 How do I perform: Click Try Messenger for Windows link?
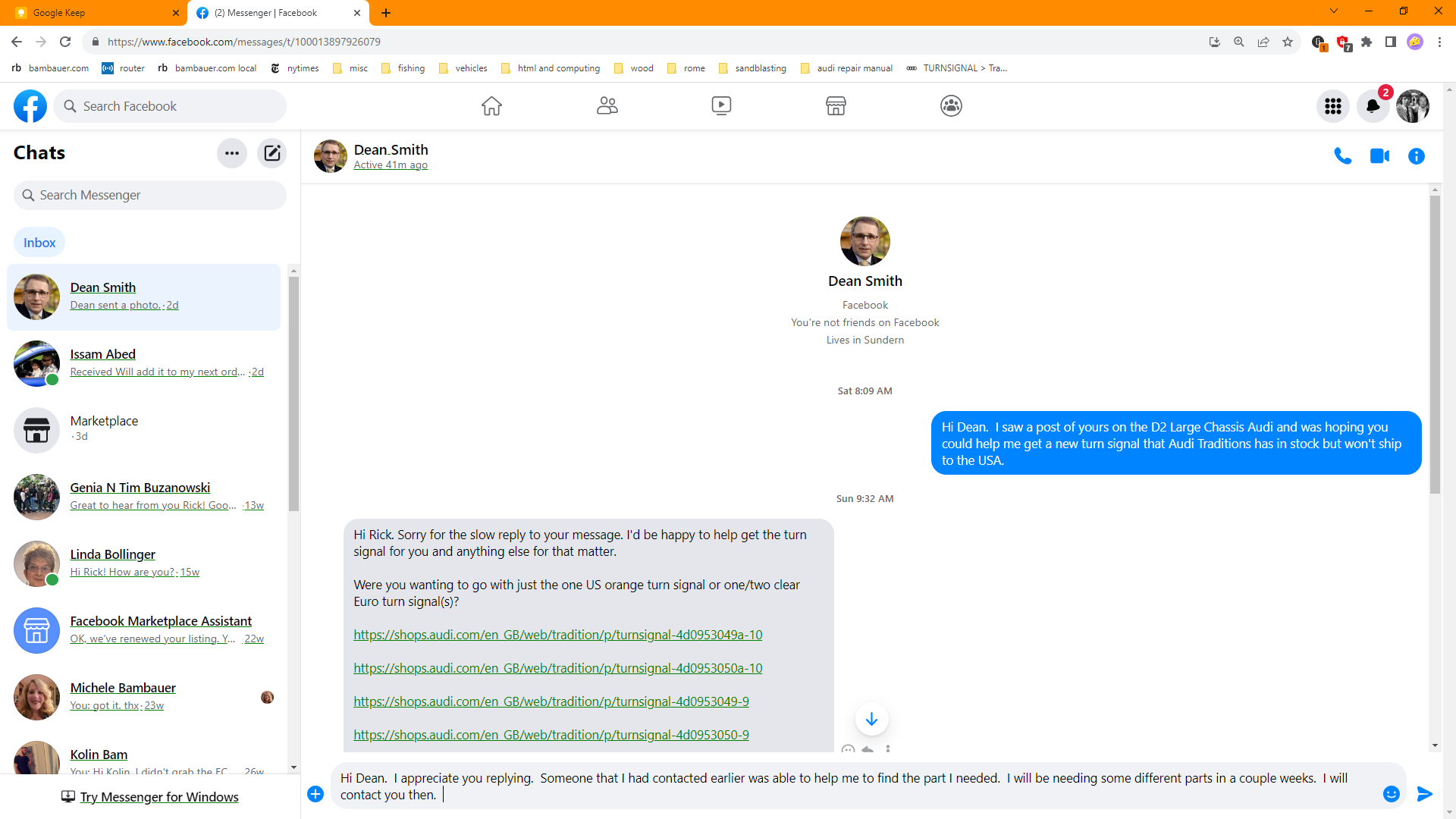pyautogui.click(x=158, y=796)
